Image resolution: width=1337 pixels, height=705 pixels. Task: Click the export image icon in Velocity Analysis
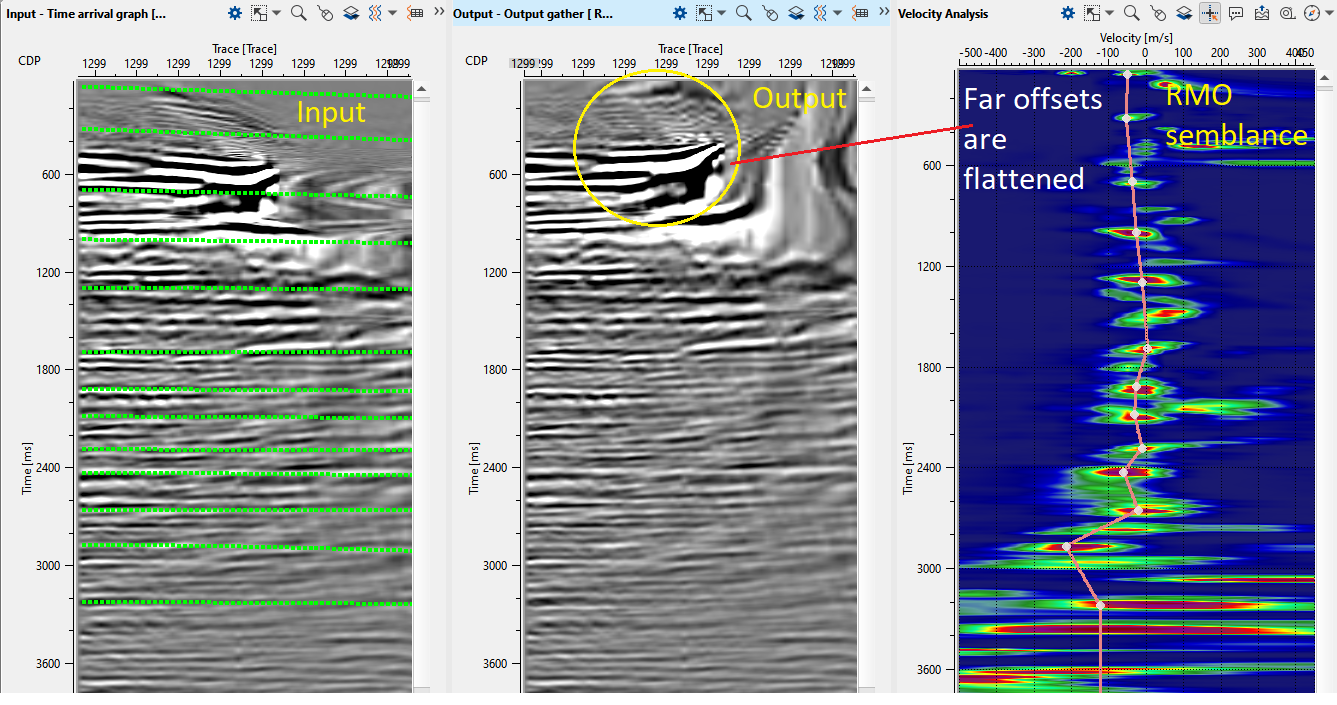(1262, 13)
